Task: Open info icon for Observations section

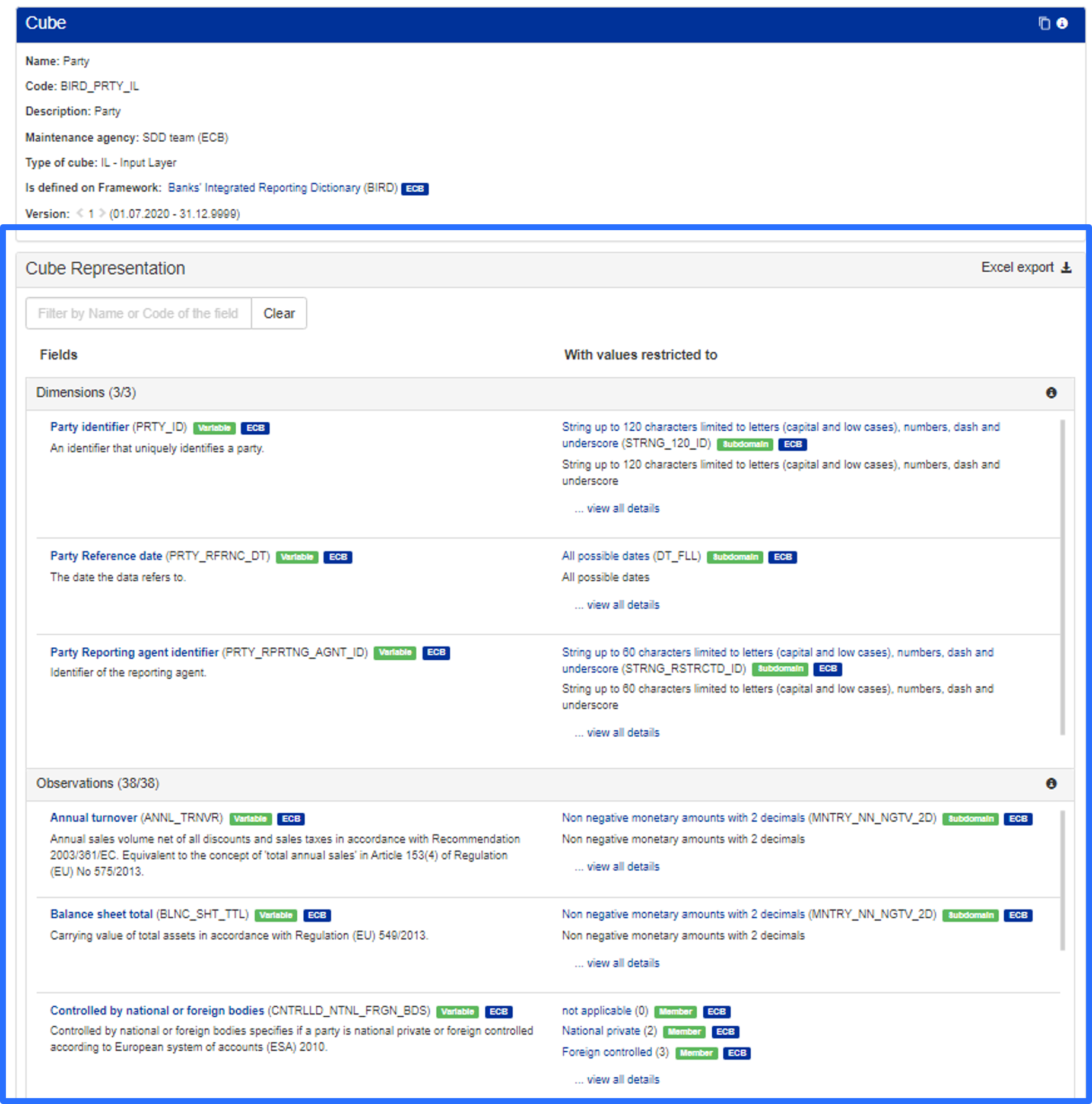Action: tap(1051, 784)
